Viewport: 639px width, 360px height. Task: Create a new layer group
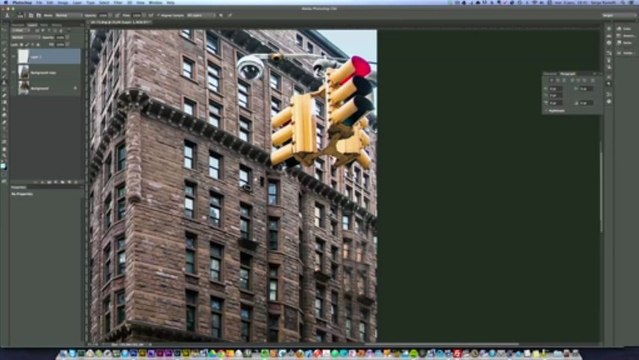point(62,182)
